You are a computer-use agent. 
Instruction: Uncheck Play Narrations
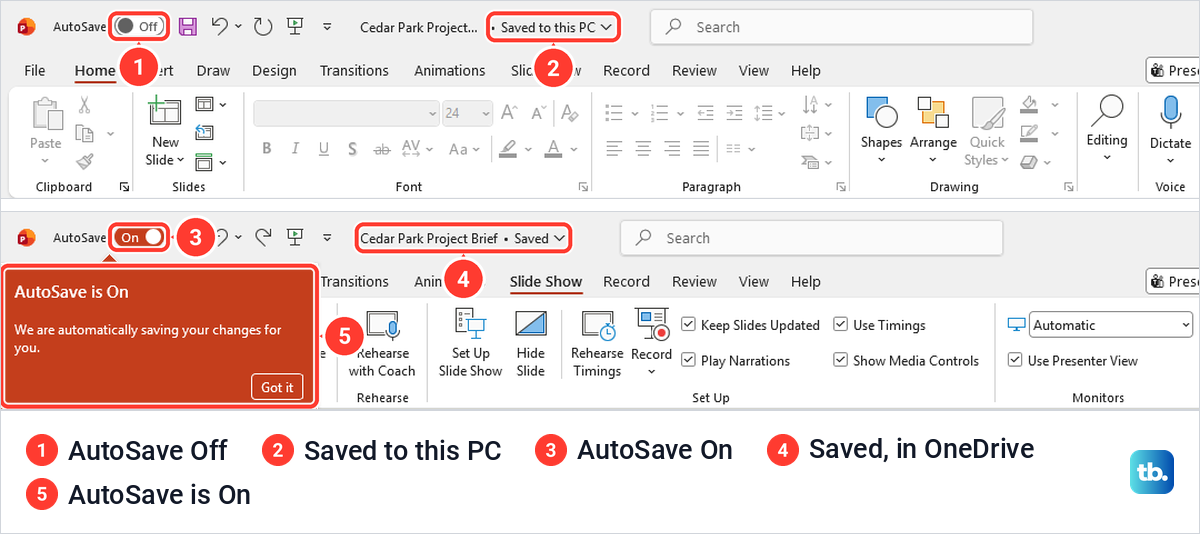tap(689, 361)
